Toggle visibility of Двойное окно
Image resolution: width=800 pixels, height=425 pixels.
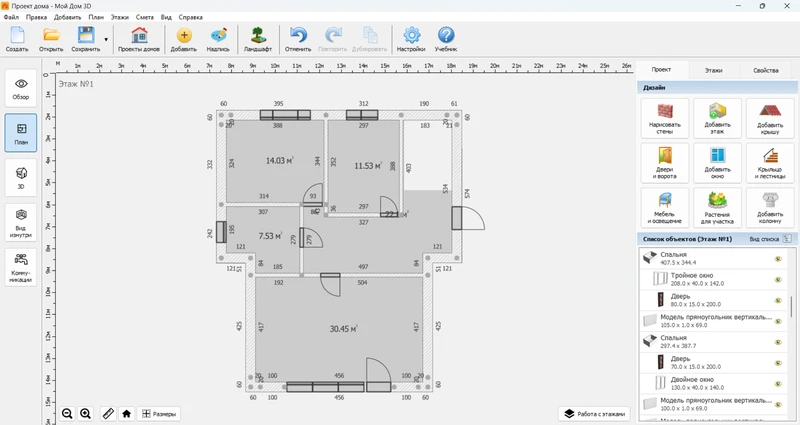pos(778,384)
